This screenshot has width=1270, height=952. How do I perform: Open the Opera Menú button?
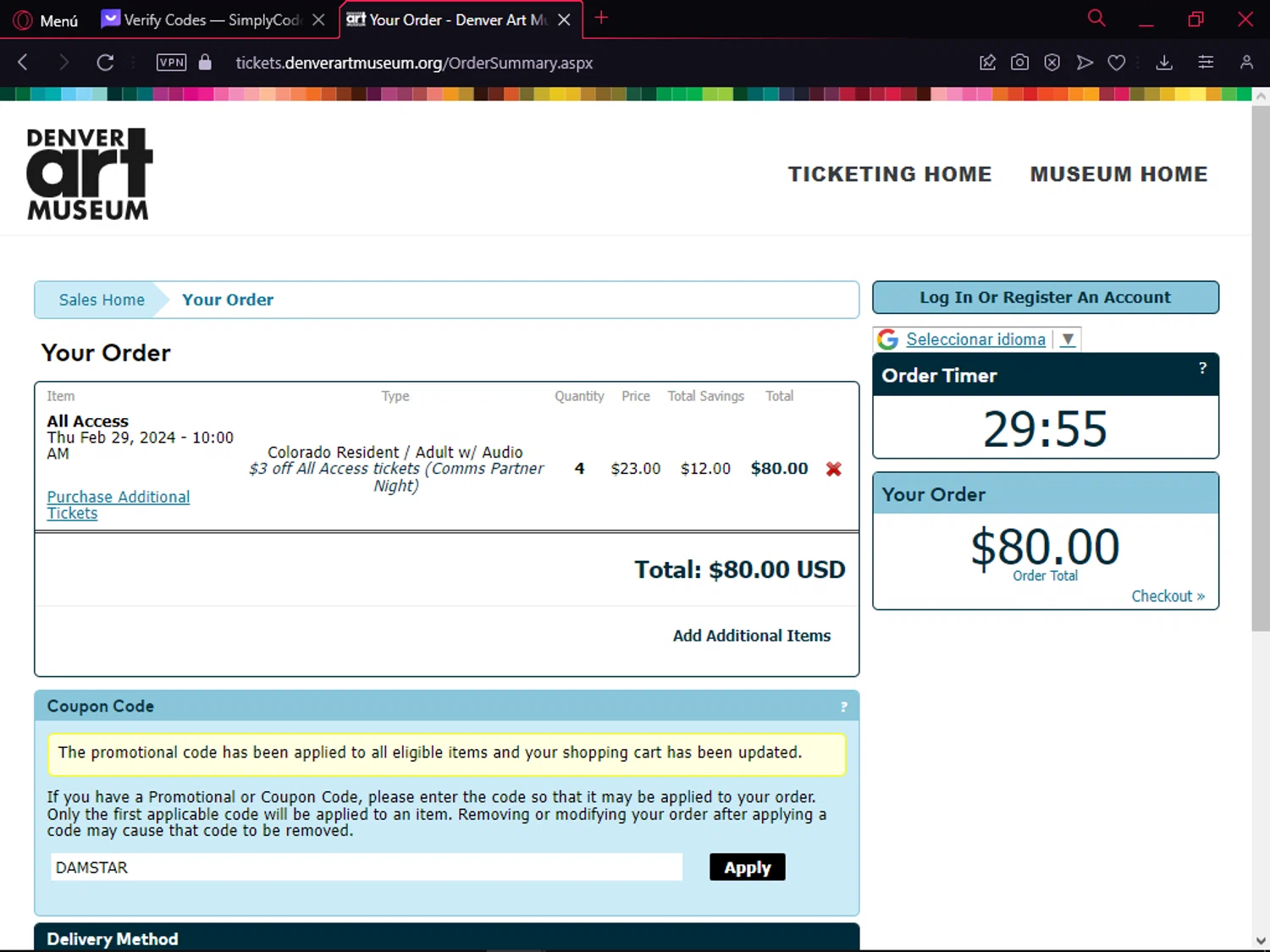pyautogui.click(x=47, y=19)
